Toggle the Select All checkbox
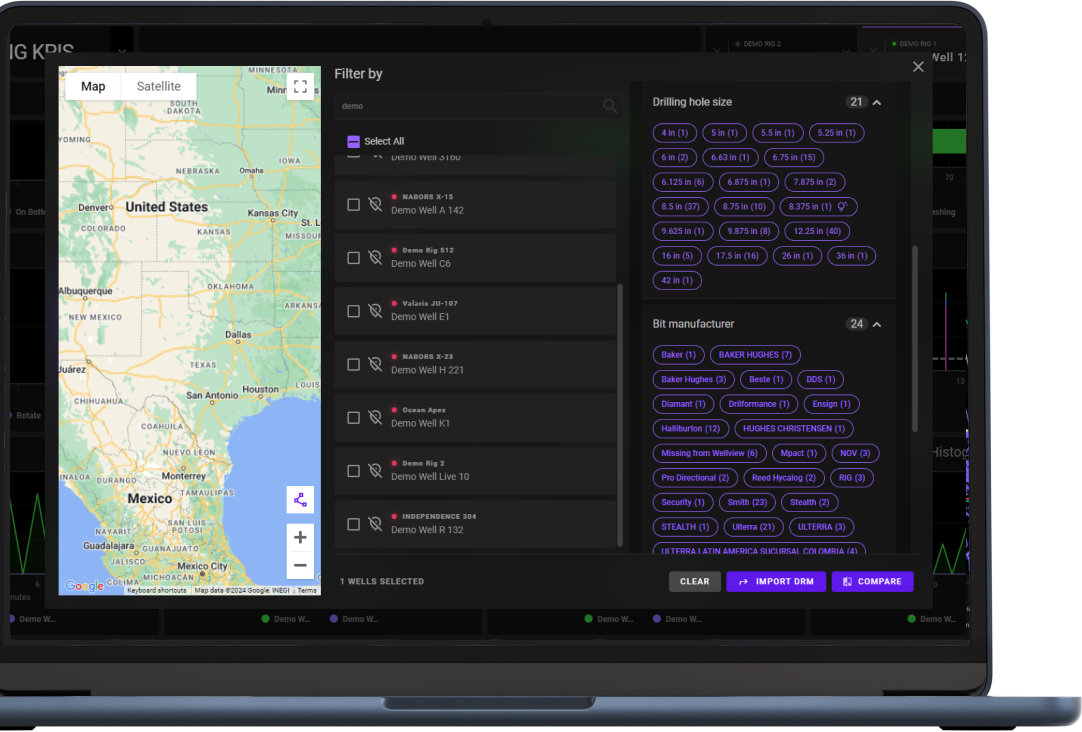Viewport: 1082px width, 732px height. [x=353, y=141]
